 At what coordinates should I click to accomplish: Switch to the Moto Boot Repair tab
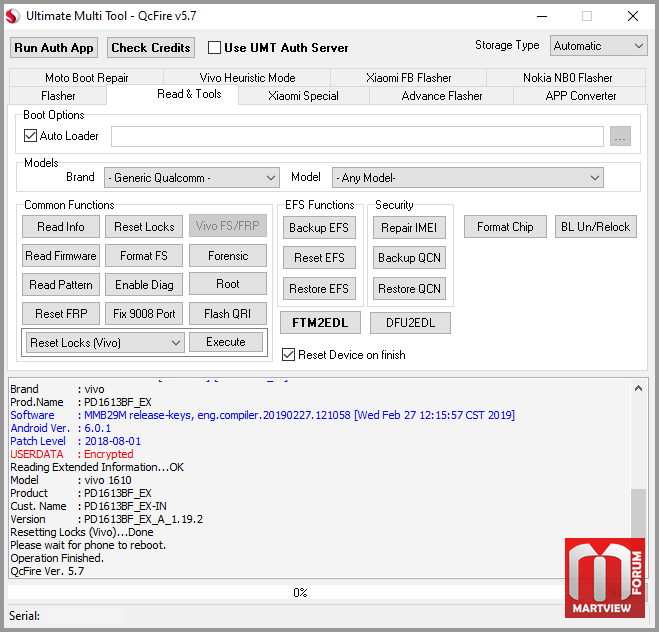pos(87,78)
